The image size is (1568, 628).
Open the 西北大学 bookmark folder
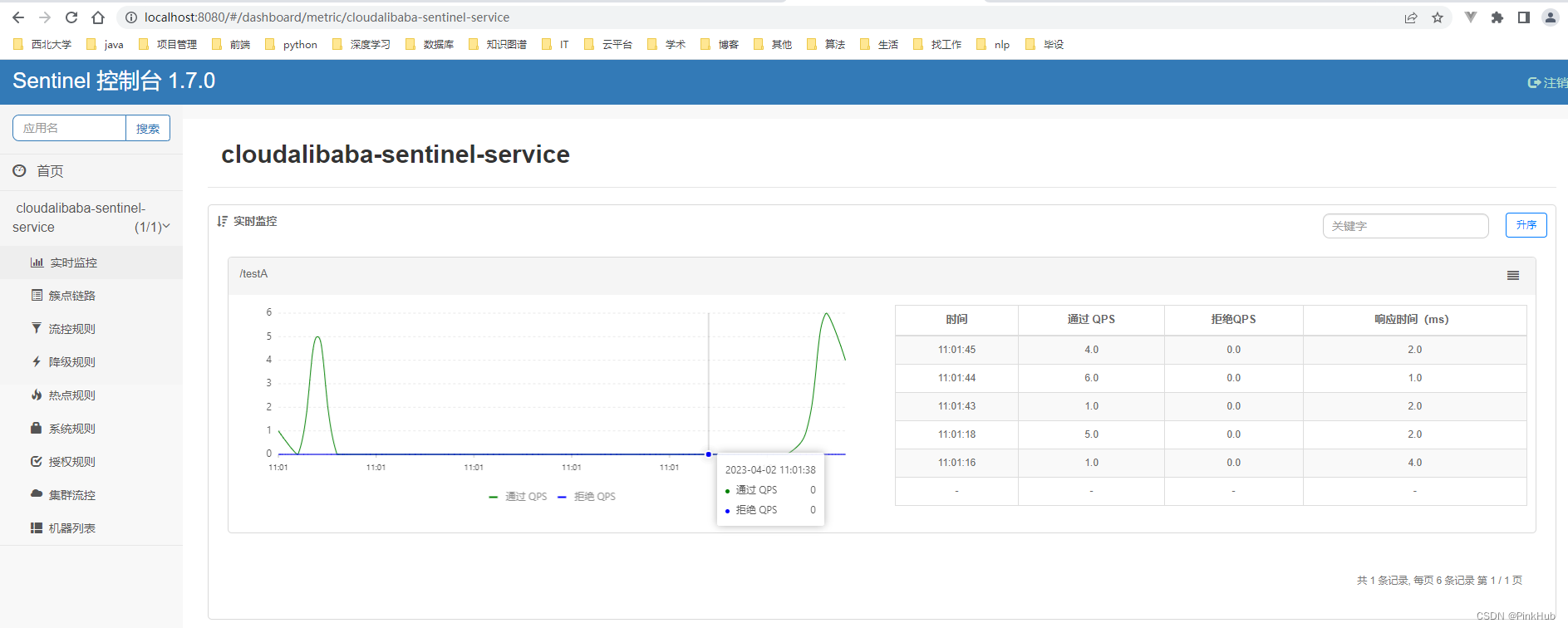tap(42, 45)
